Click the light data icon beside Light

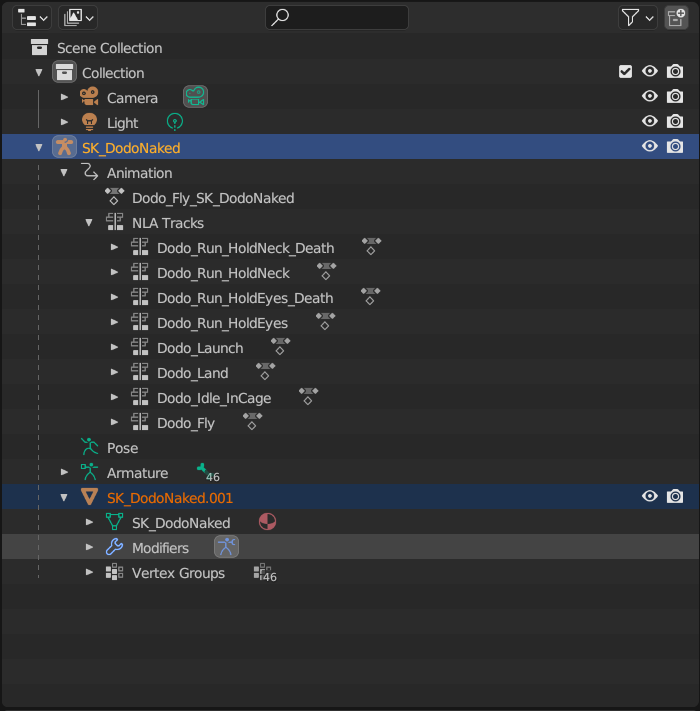click(x=175, y=122)
